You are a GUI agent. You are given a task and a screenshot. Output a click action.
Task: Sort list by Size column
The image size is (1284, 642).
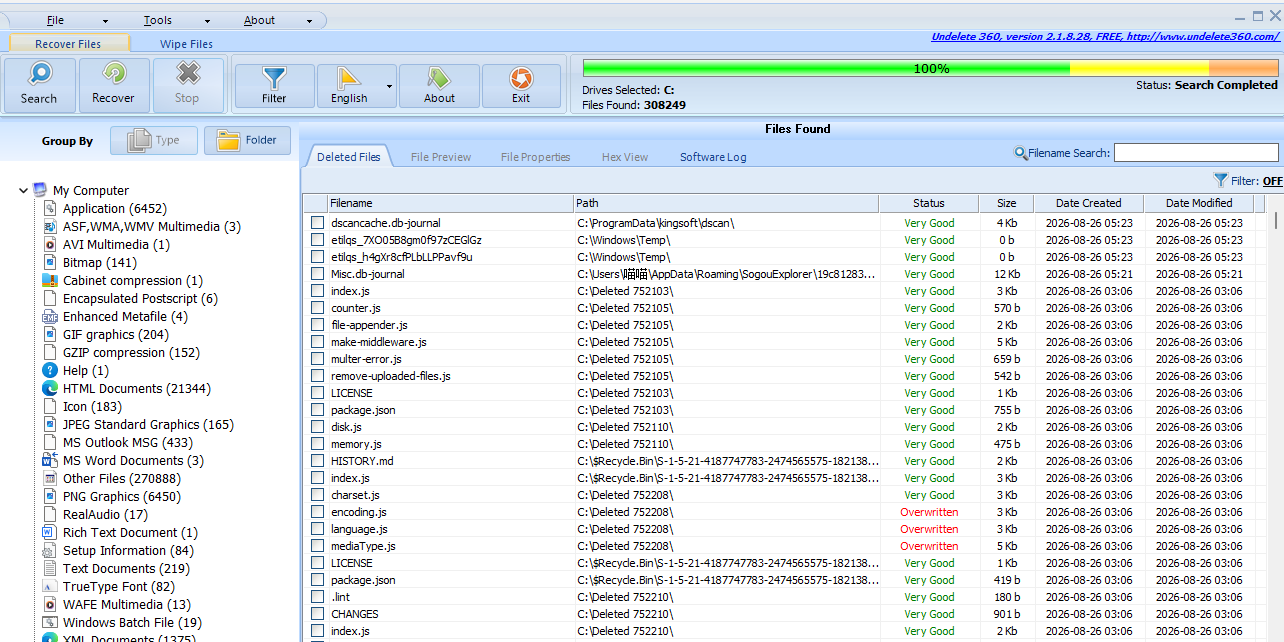tap(1006, 203)
